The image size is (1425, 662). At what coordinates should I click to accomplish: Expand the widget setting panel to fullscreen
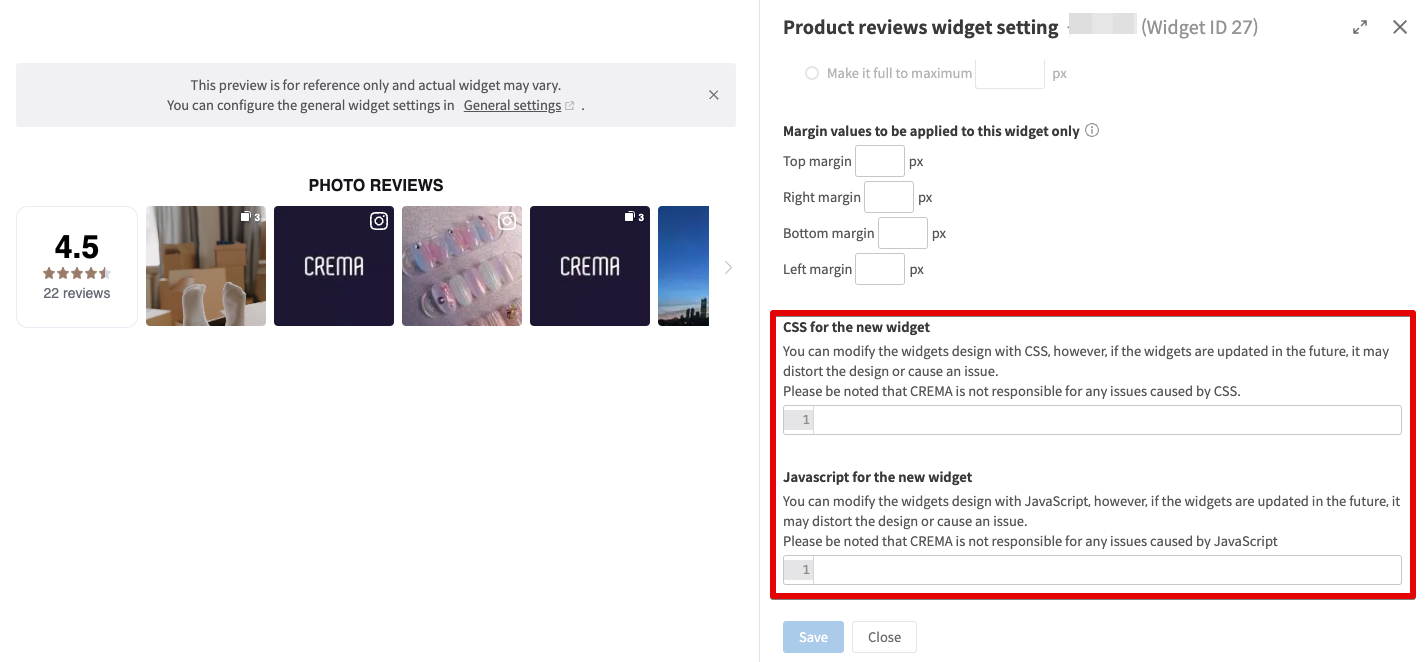click(1360, 28)
